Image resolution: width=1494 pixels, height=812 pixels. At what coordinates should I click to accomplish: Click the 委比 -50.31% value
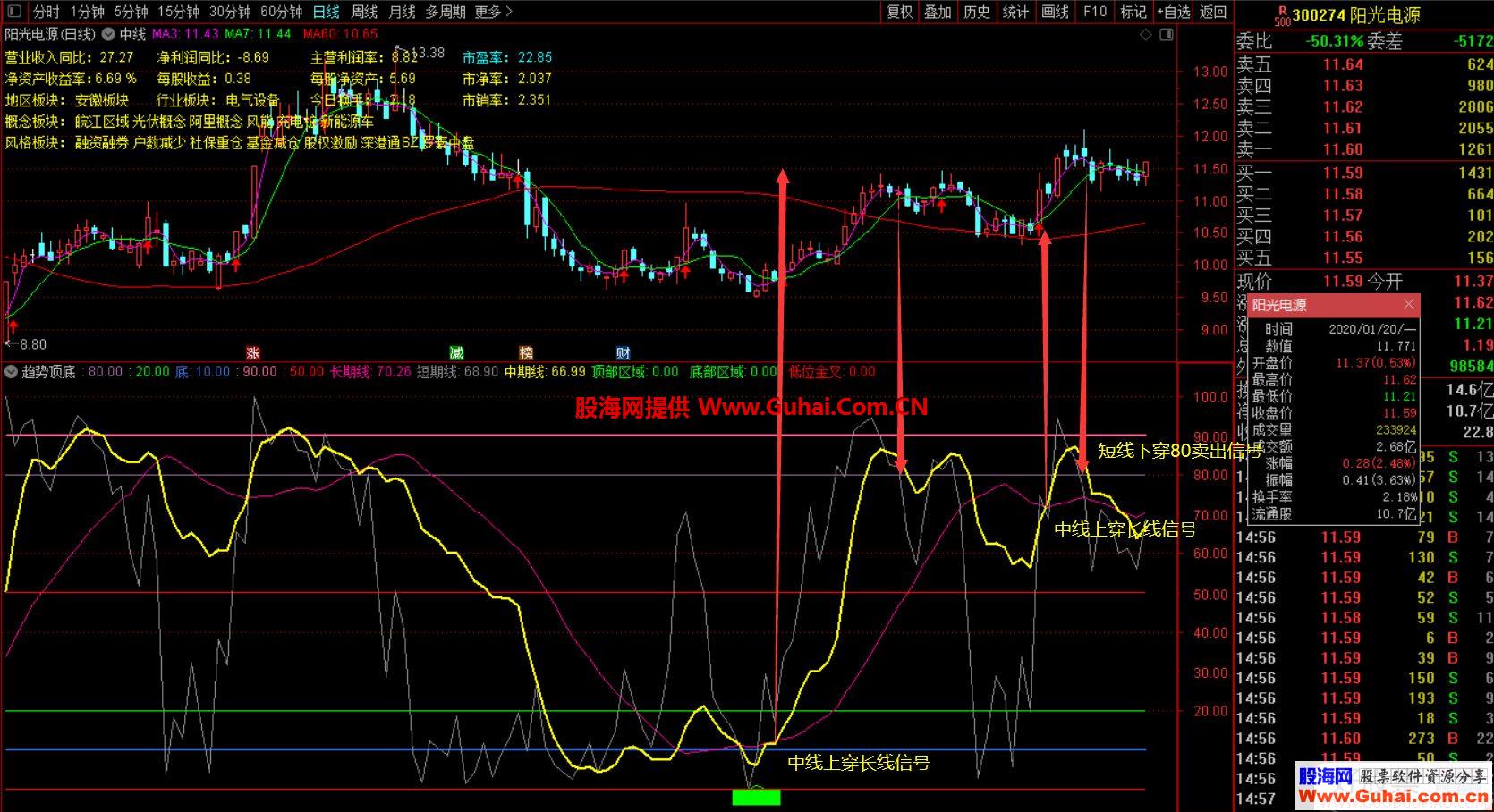point(1334,41)
